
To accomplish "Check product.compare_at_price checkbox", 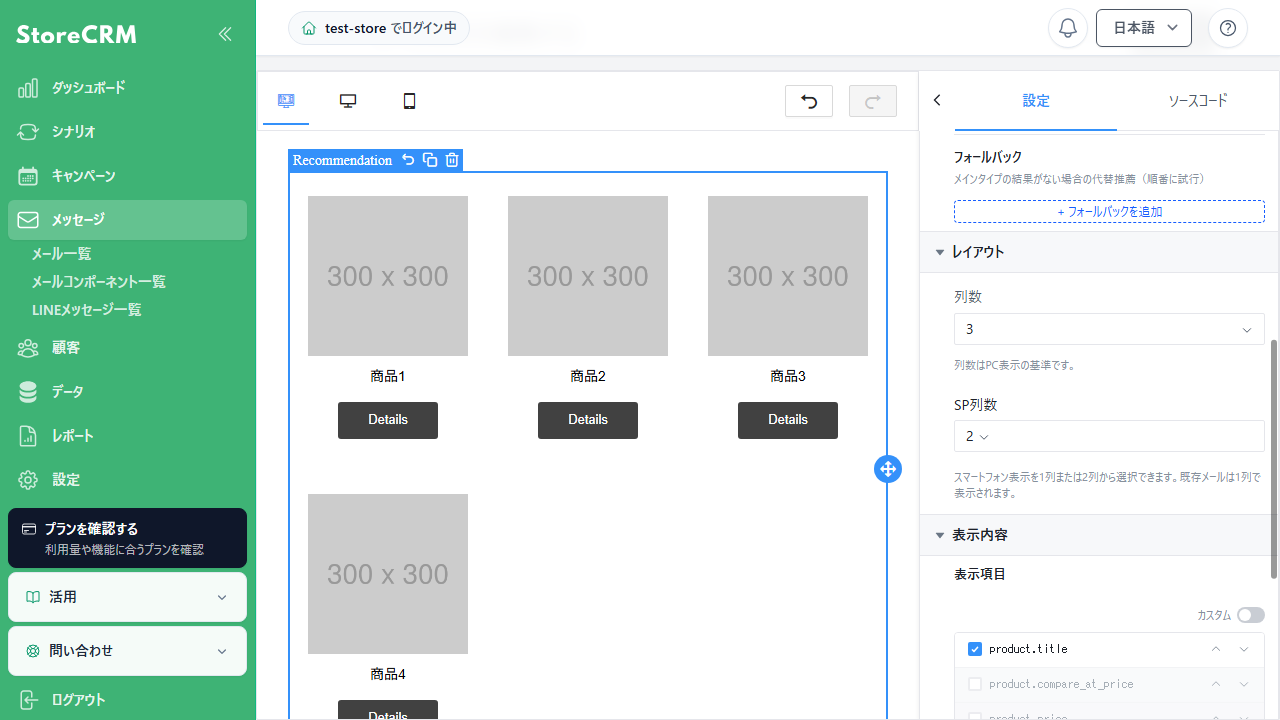I will tap(975, 684).
